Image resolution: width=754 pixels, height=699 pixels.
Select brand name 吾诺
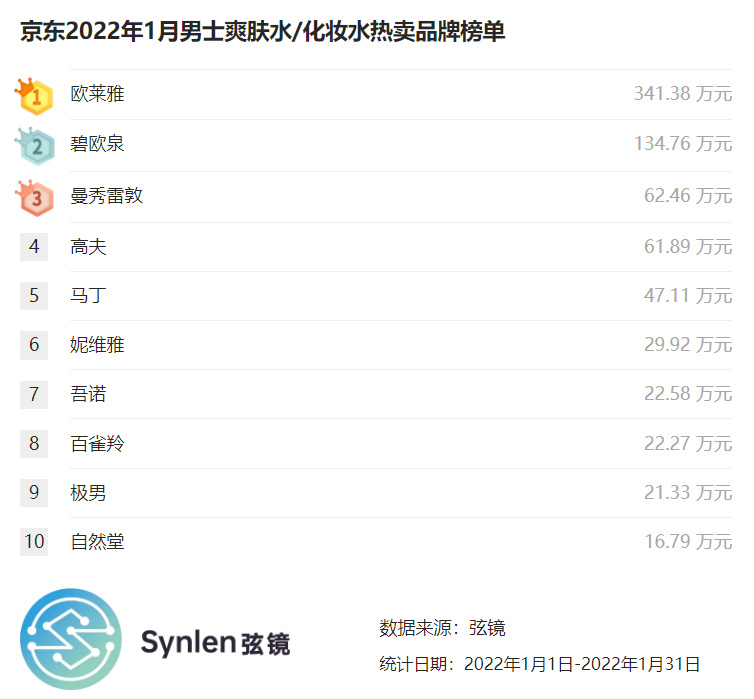(88, 394)
